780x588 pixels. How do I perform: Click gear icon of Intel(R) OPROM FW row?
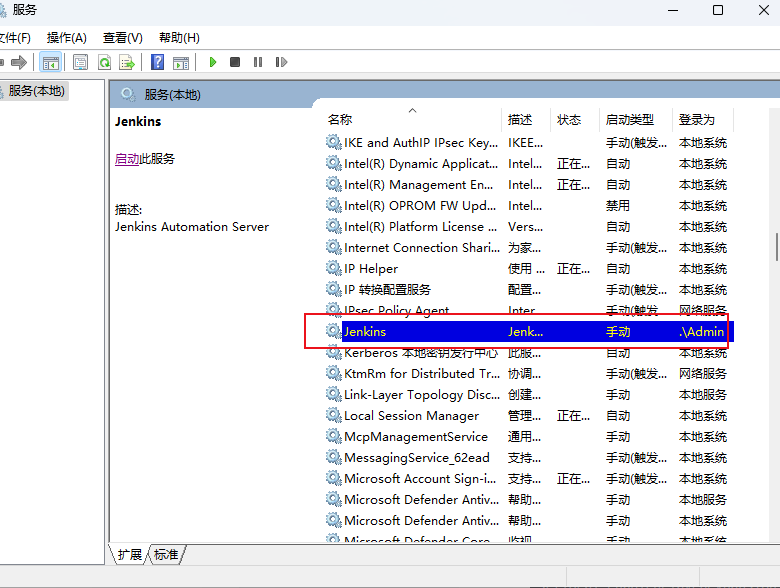point(333,205)
